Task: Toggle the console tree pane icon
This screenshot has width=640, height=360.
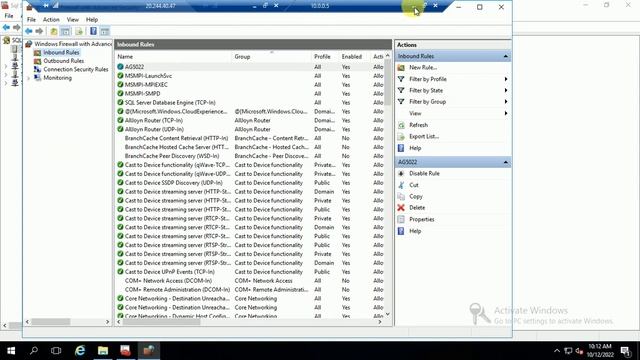Action: [65, 31]
